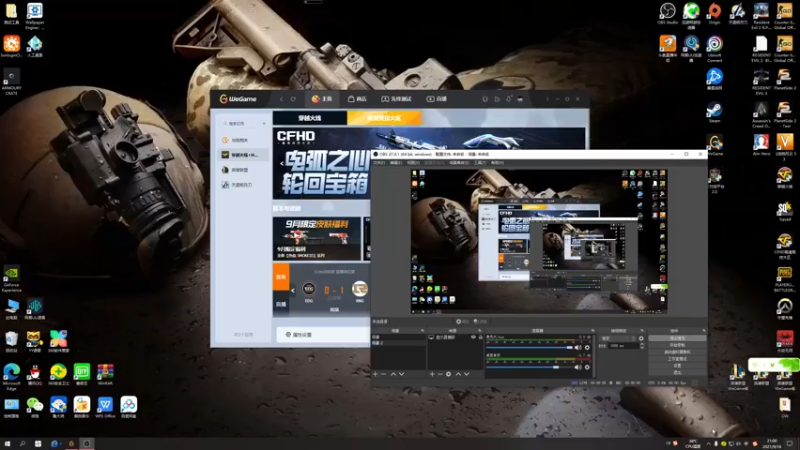
Task: Refresh the WeGame page
Action: click(x=293, y=99)
